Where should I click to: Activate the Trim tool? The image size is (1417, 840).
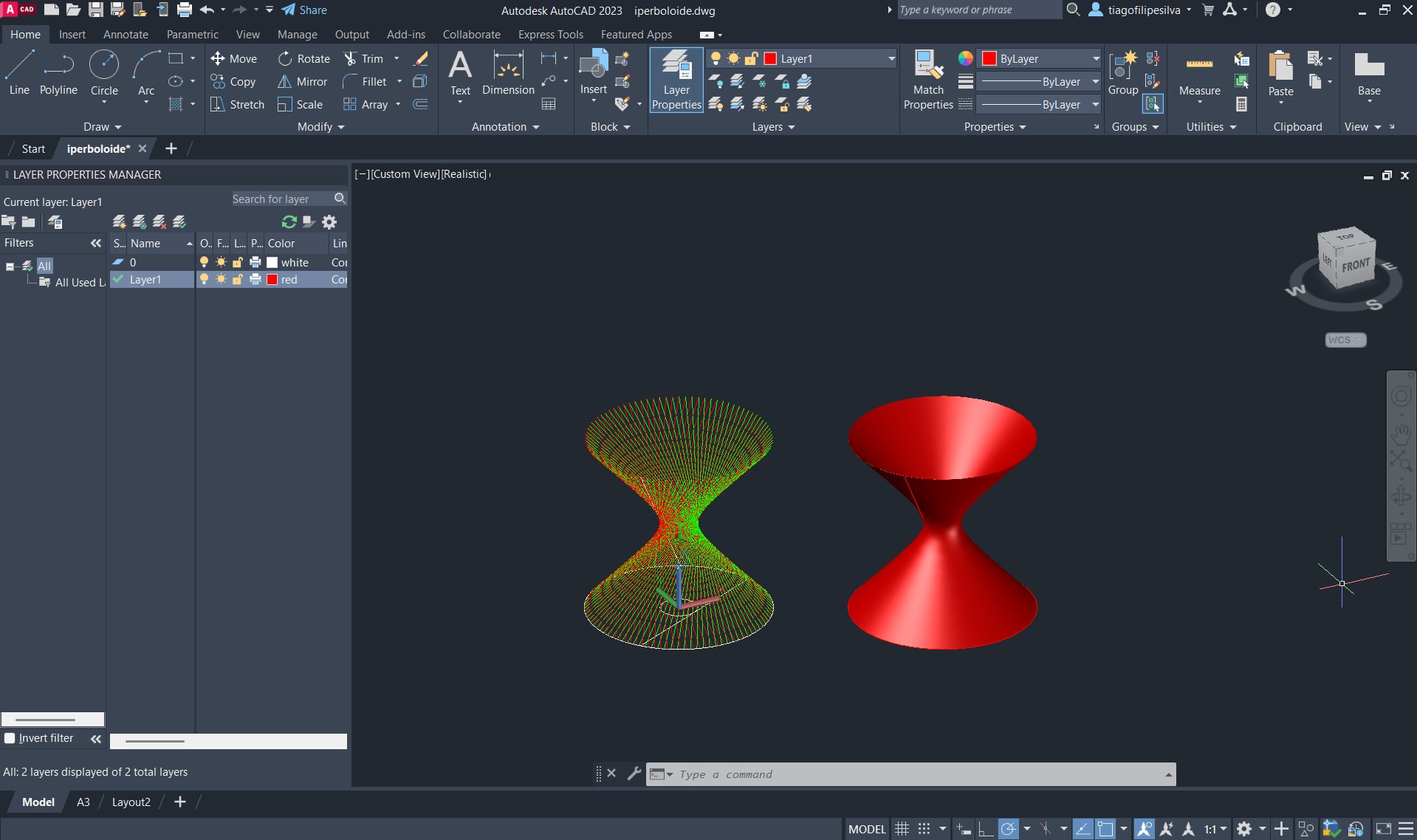tap(364, 58)
